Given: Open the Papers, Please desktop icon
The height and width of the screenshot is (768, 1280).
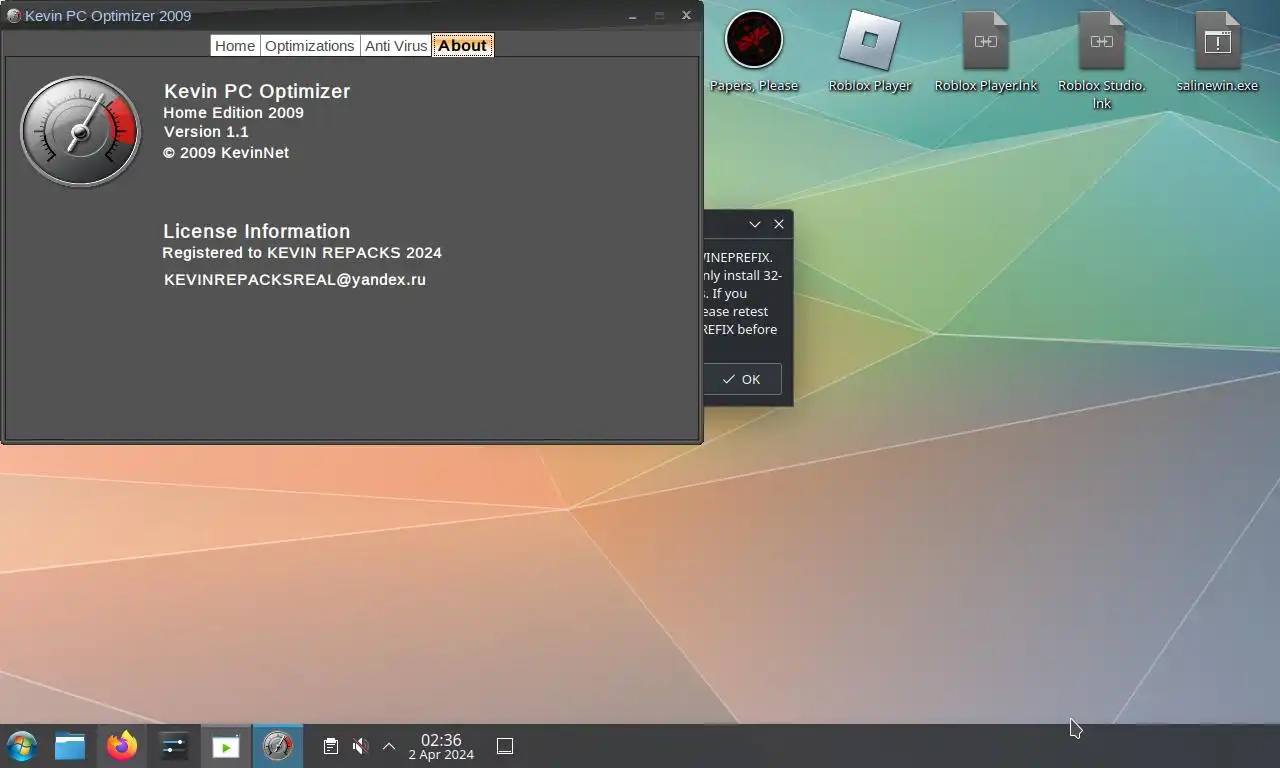Looking at the screenshot, I should click(754, 52).
